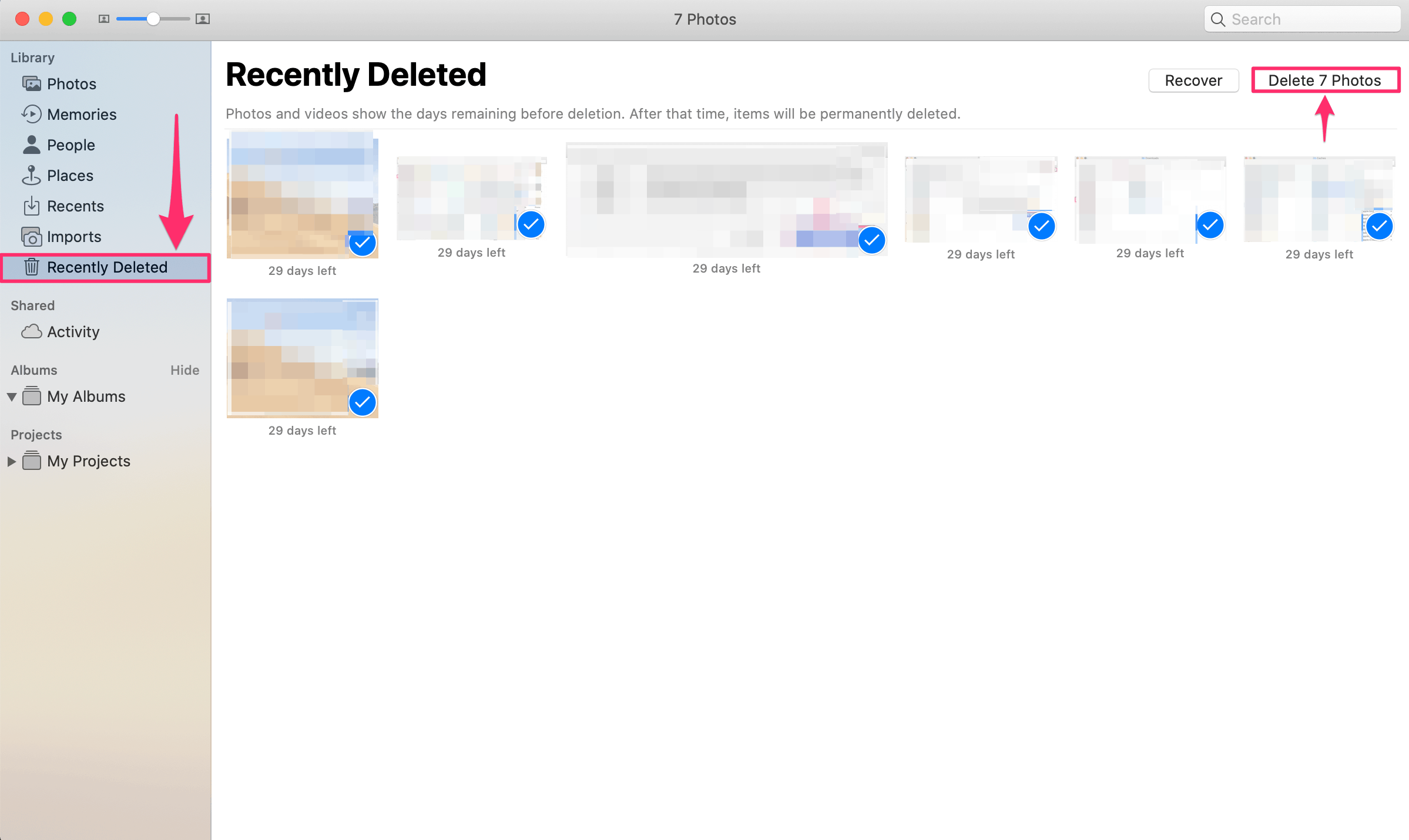Select the People silhouette icon
The height and width of the screenshot is (840, 1409).
click(x=32, y=145)
